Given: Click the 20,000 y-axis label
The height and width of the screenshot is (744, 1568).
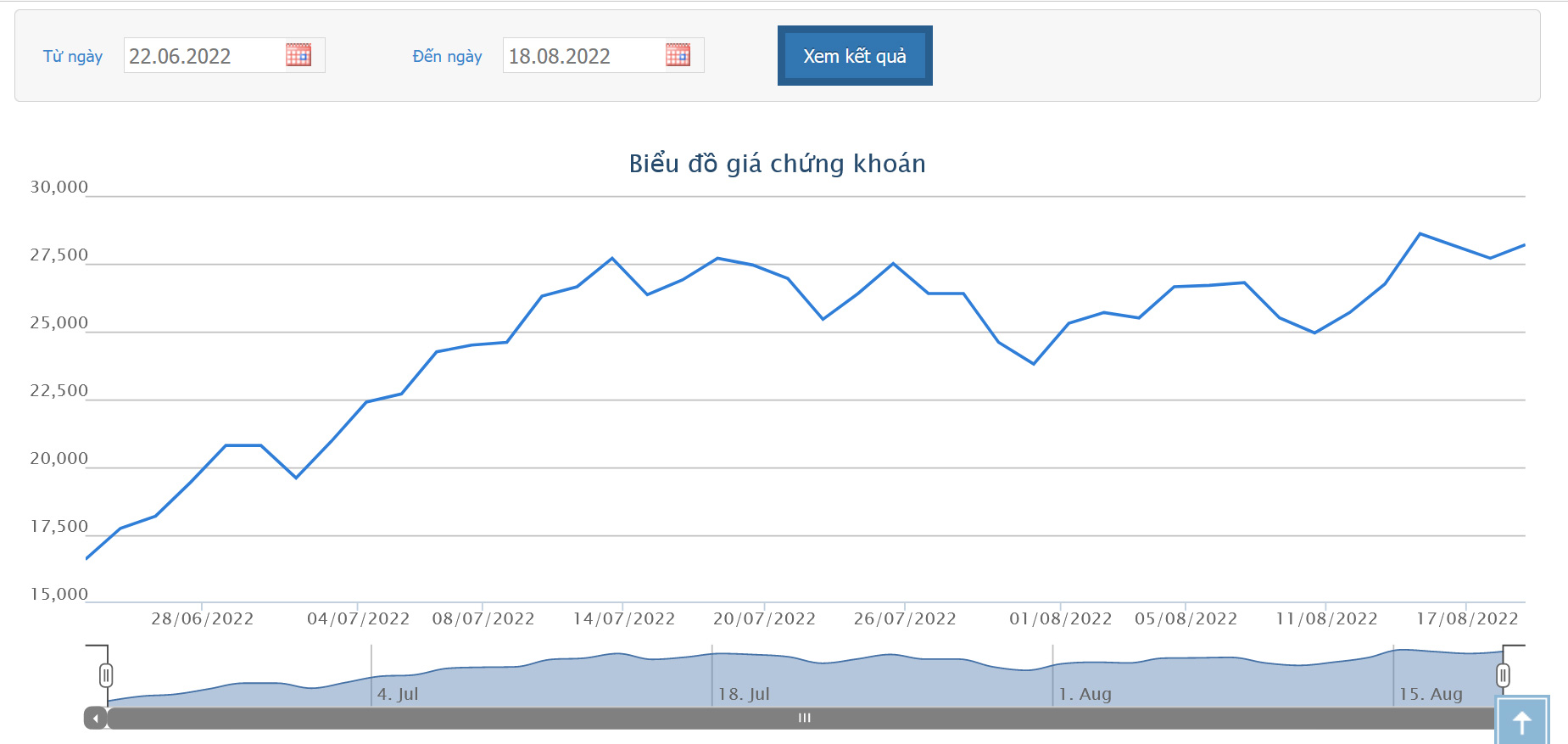Looking at the screenshot, I should point(59,458).
